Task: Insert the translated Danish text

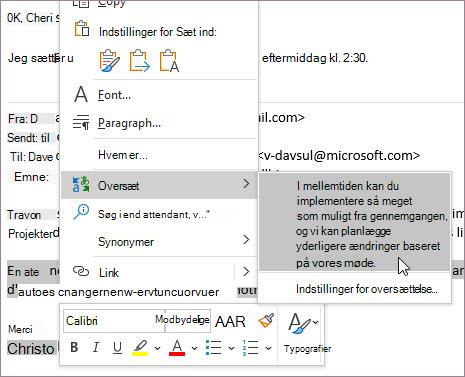Action: 355,223
